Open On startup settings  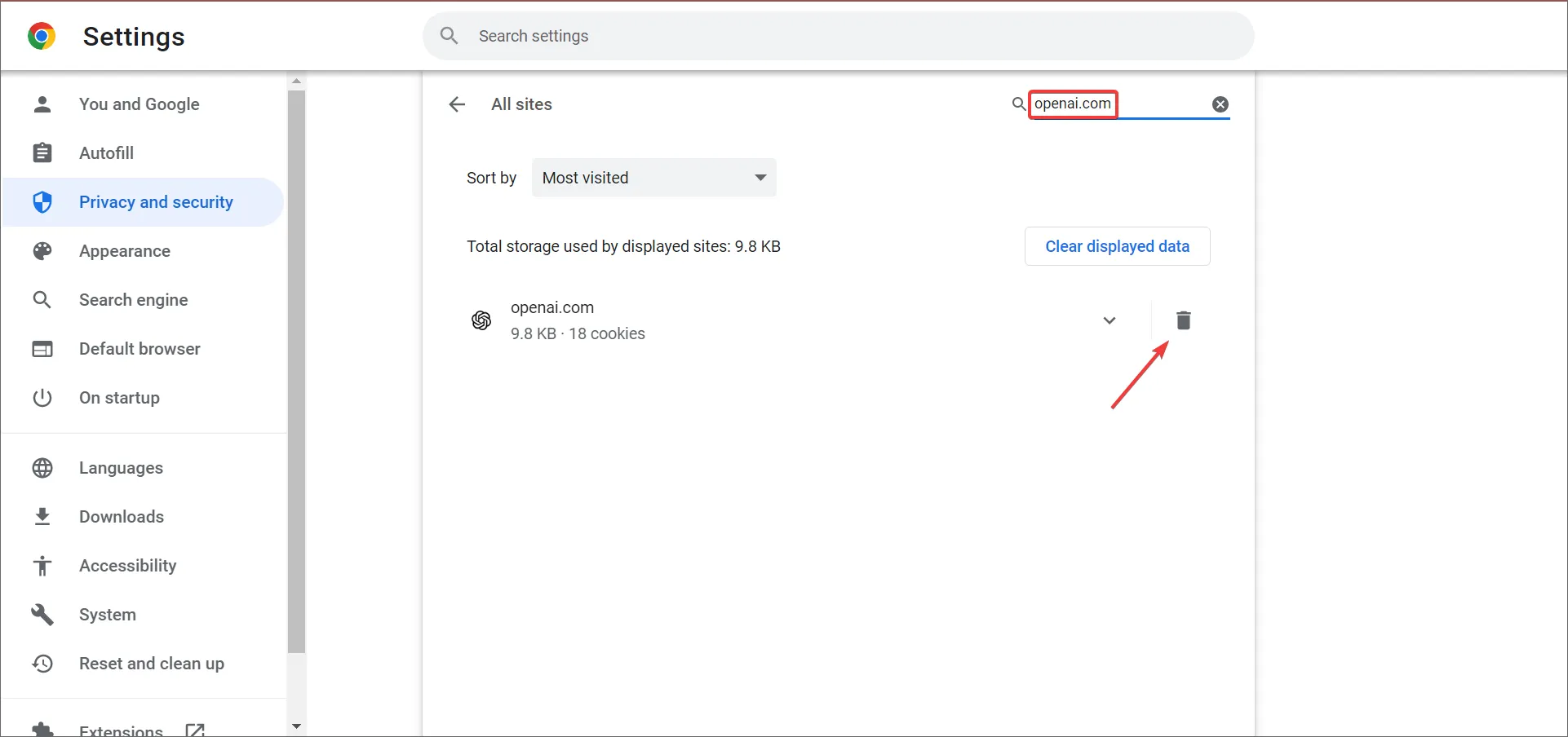[x=119, y=398]
